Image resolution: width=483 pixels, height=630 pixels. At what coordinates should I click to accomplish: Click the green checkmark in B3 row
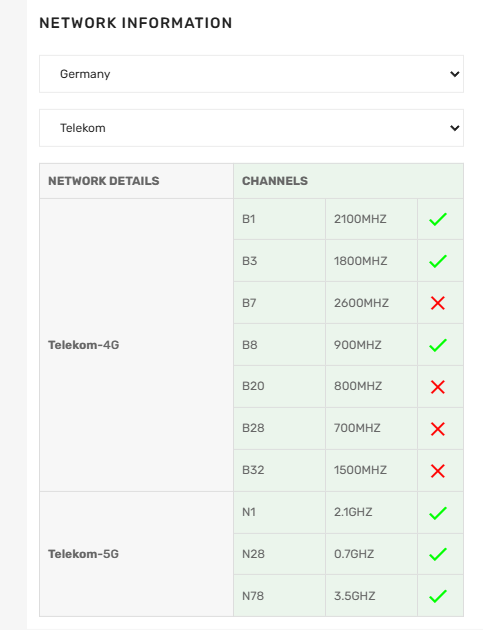click(438, 261)
